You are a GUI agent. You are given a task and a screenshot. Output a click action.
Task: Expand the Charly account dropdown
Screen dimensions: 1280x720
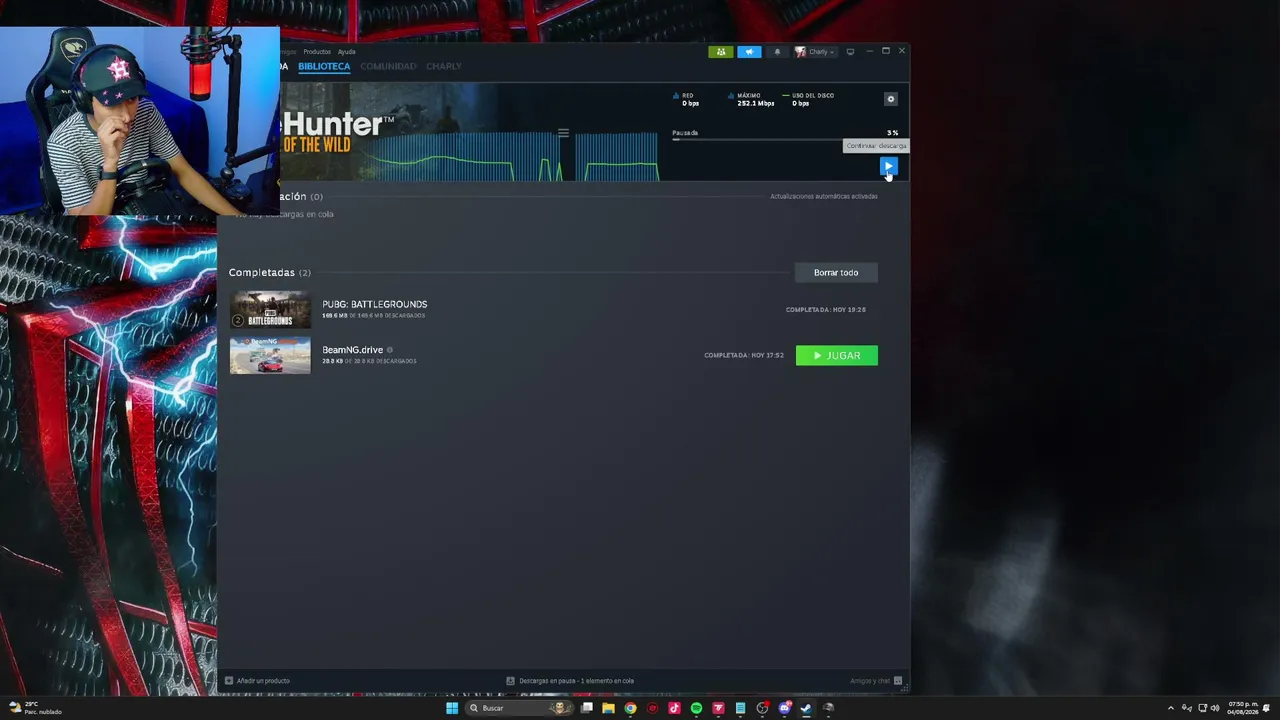815,52
